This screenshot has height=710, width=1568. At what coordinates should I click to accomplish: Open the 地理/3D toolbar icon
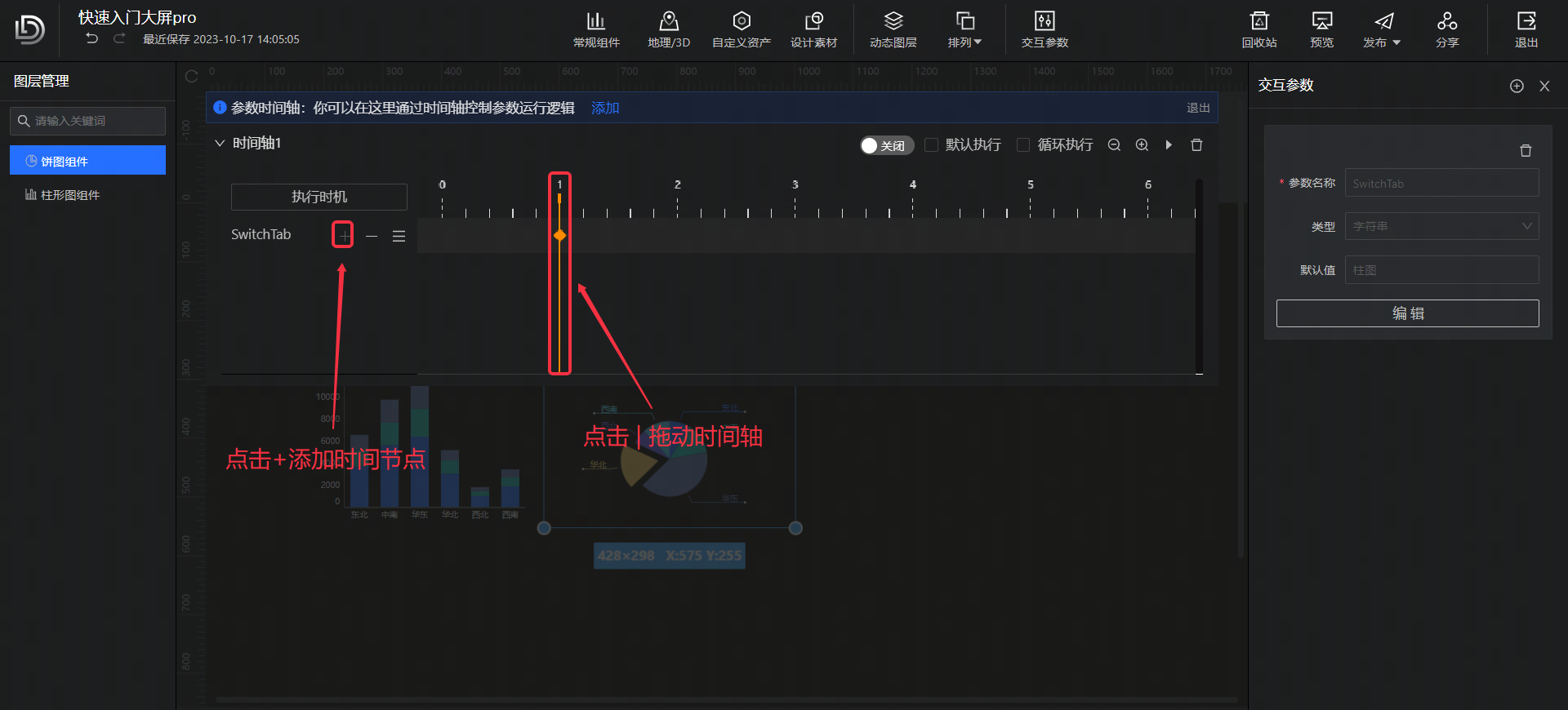point(668,29)
